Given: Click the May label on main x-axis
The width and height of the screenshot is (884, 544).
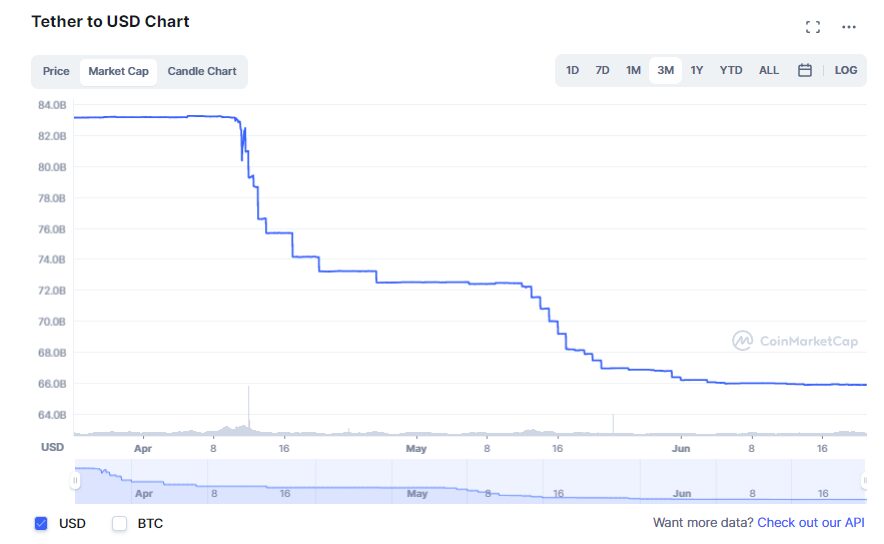Looking at the screenshot, I should tap(416, 449).
